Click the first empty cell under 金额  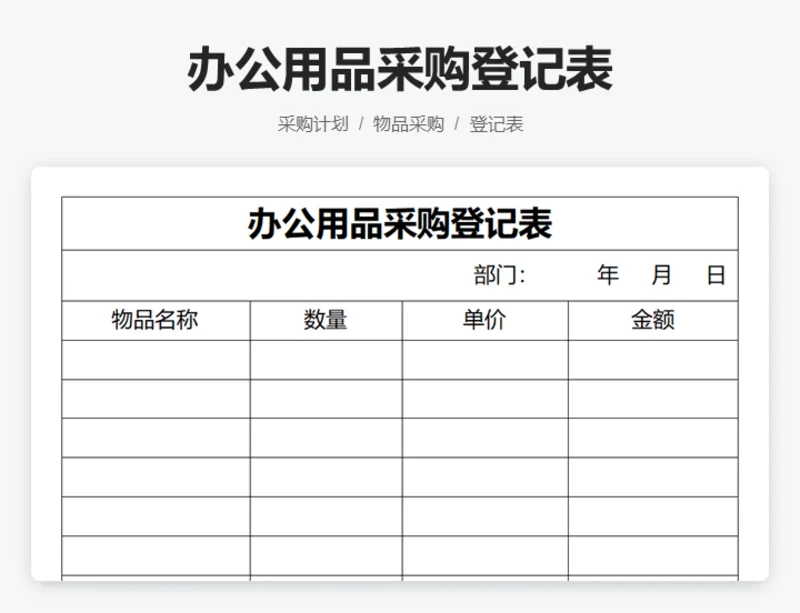click(653, 360)
